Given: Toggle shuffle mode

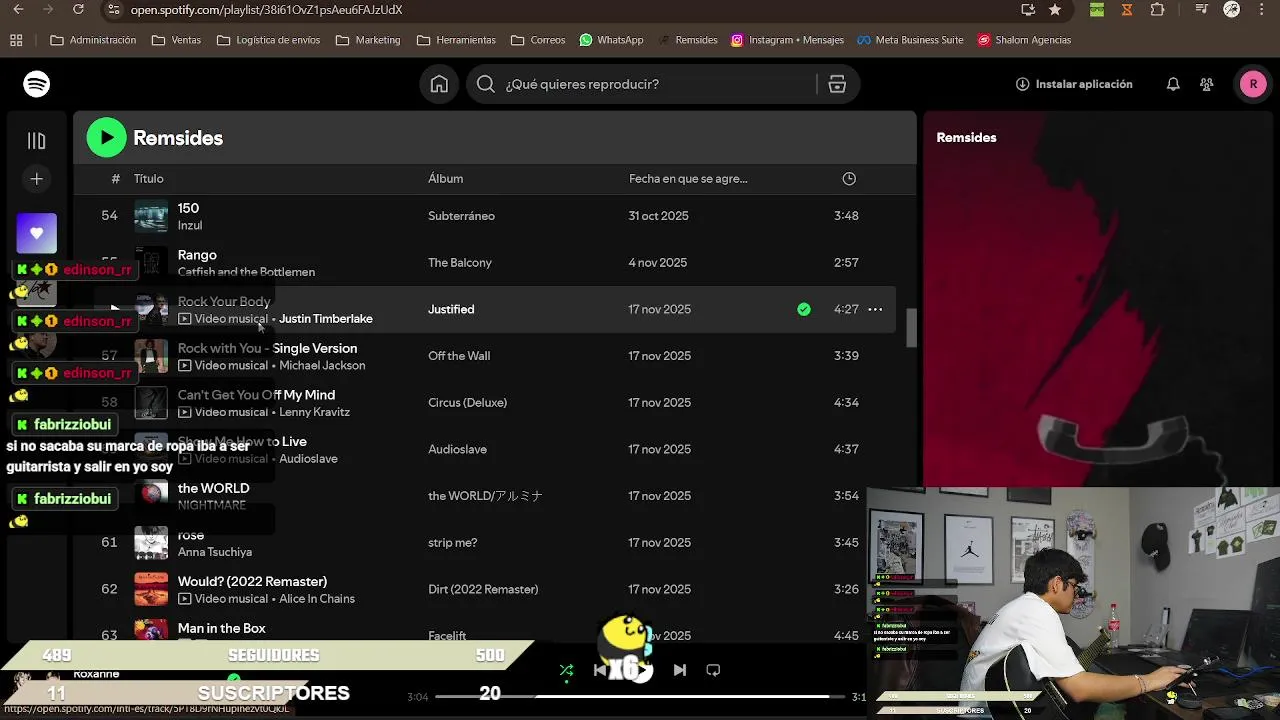Looking at the screenshot, I should click(x=567, y=670).
